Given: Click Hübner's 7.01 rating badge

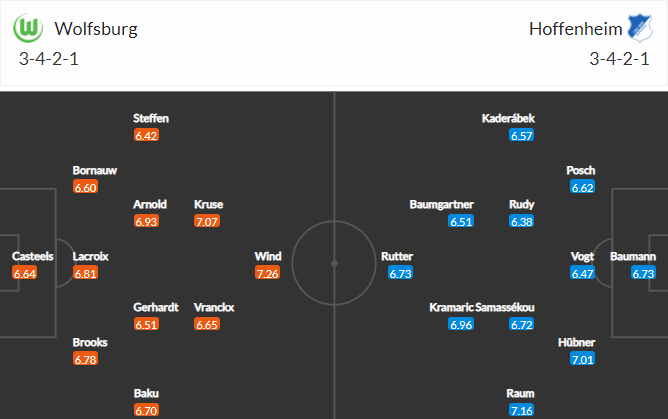Looking at the screenshot, I should 582,359.
